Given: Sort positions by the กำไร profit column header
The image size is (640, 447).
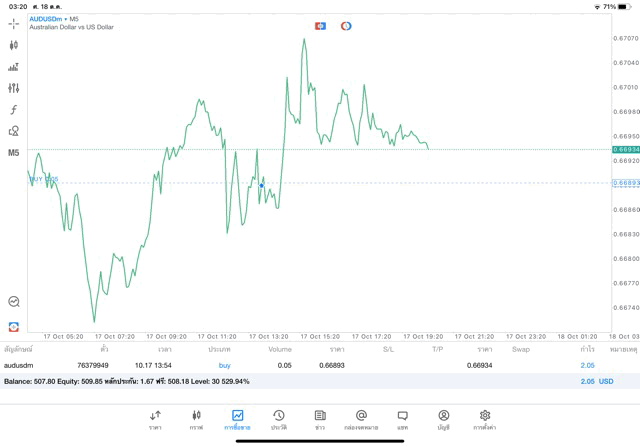Looking at the screenshot, I should [587, 349].
